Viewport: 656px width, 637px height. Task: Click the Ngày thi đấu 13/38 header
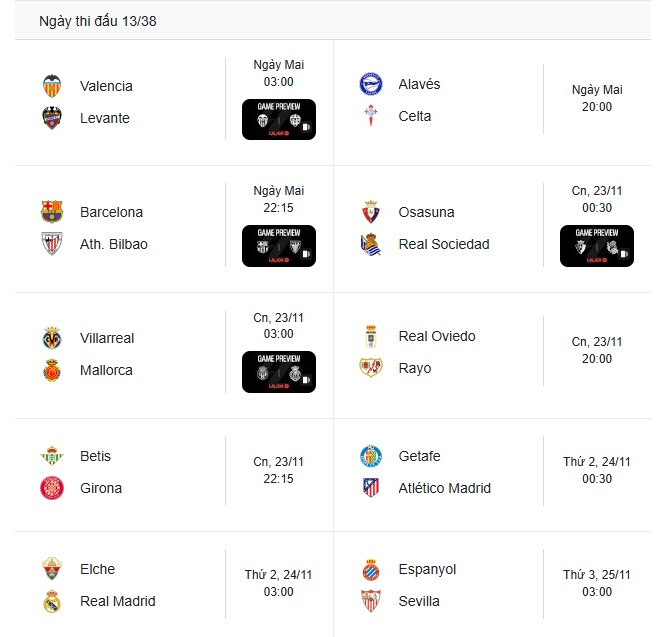(x=97, y=21)
